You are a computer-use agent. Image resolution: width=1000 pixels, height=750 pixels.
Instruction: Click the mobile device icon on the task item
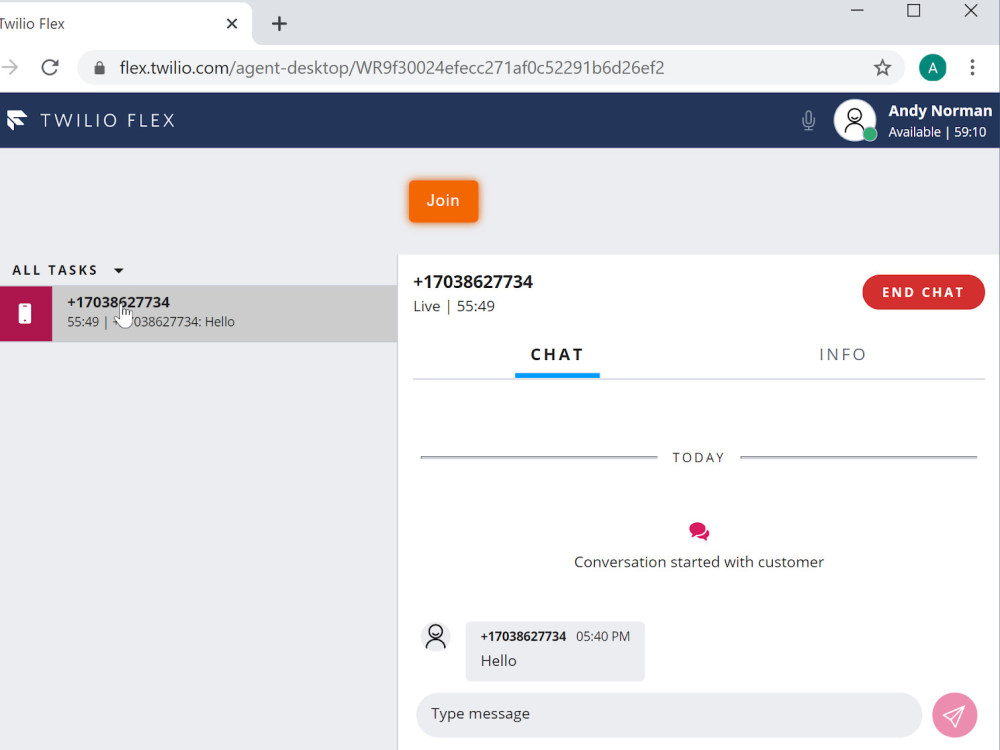[25, 313]
